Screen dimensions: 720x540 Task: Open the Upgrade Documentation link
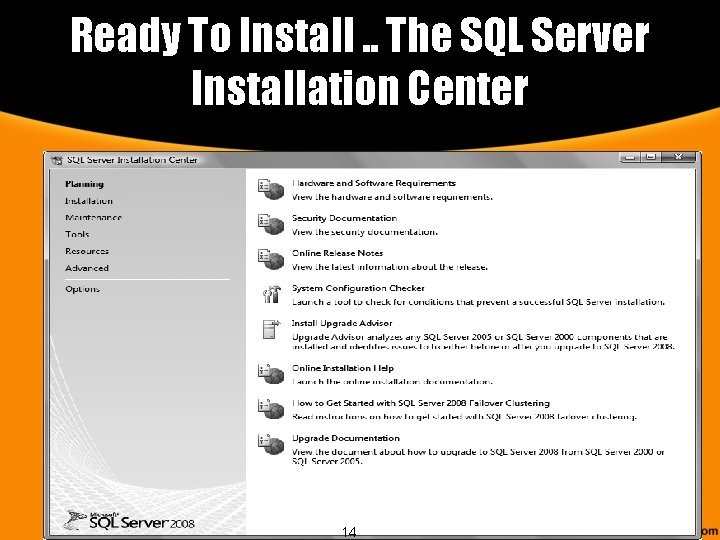point(346,439)
